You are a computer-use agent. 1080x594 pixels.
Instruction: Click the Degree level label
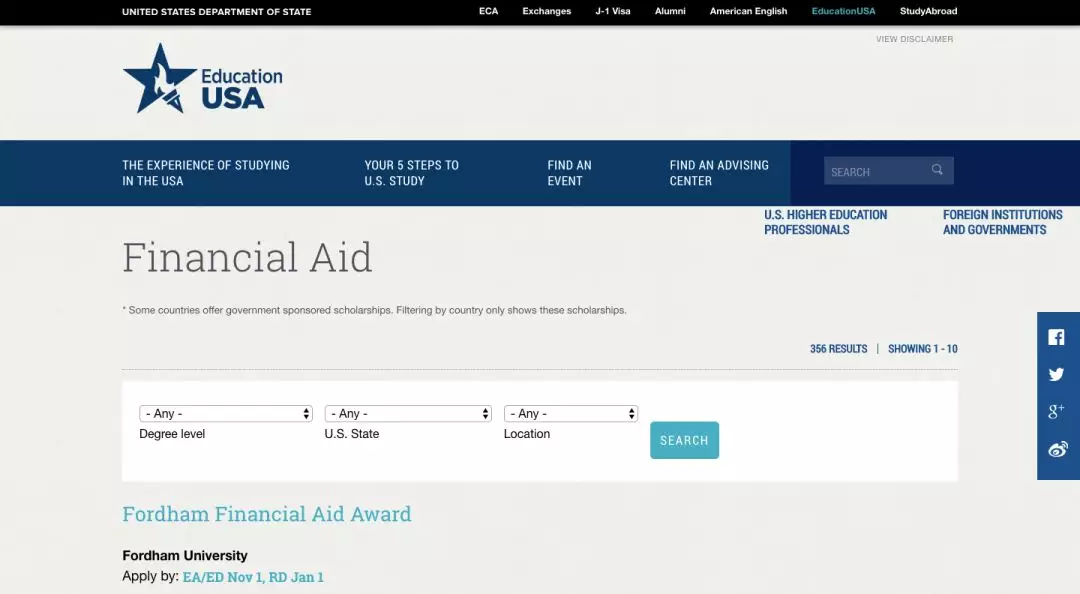pyautogui.click(x=172, y=434)
